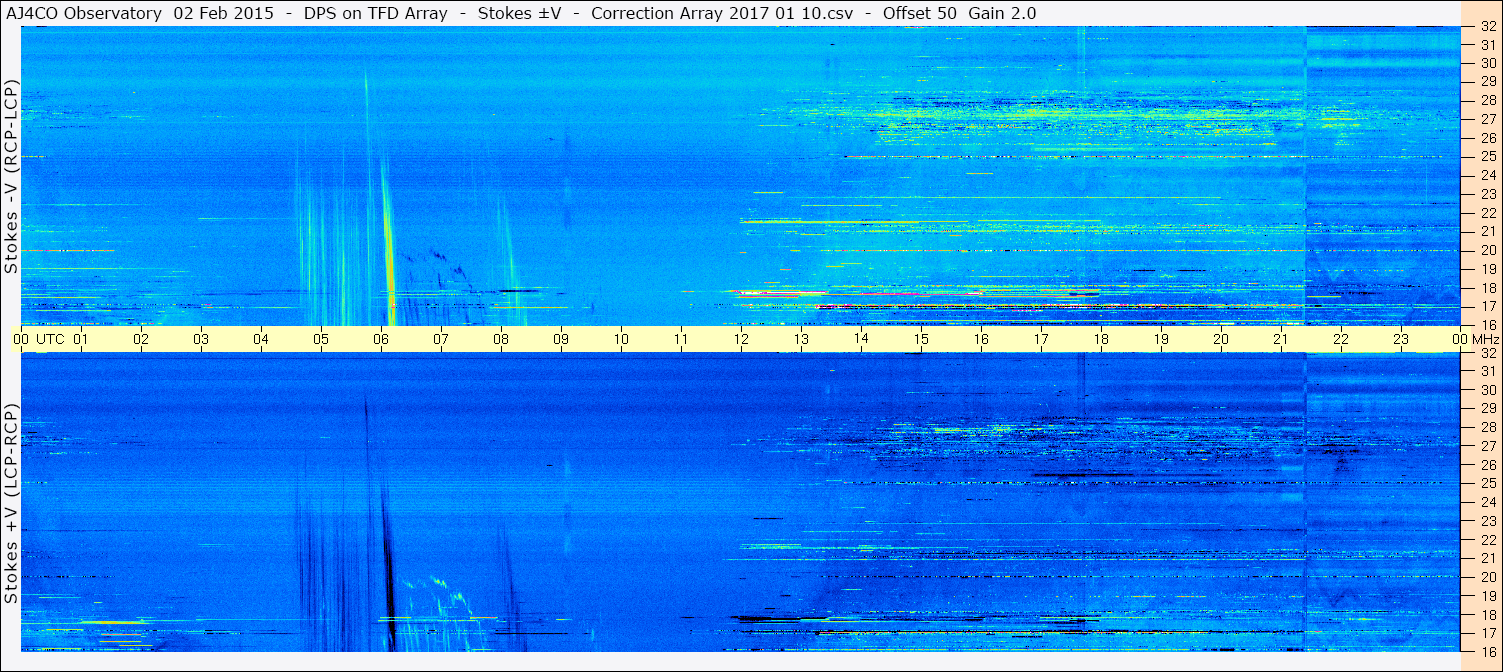Click the 11 hour mark on time axis
The image size is (1503, 672).
[x=681, y=339]
